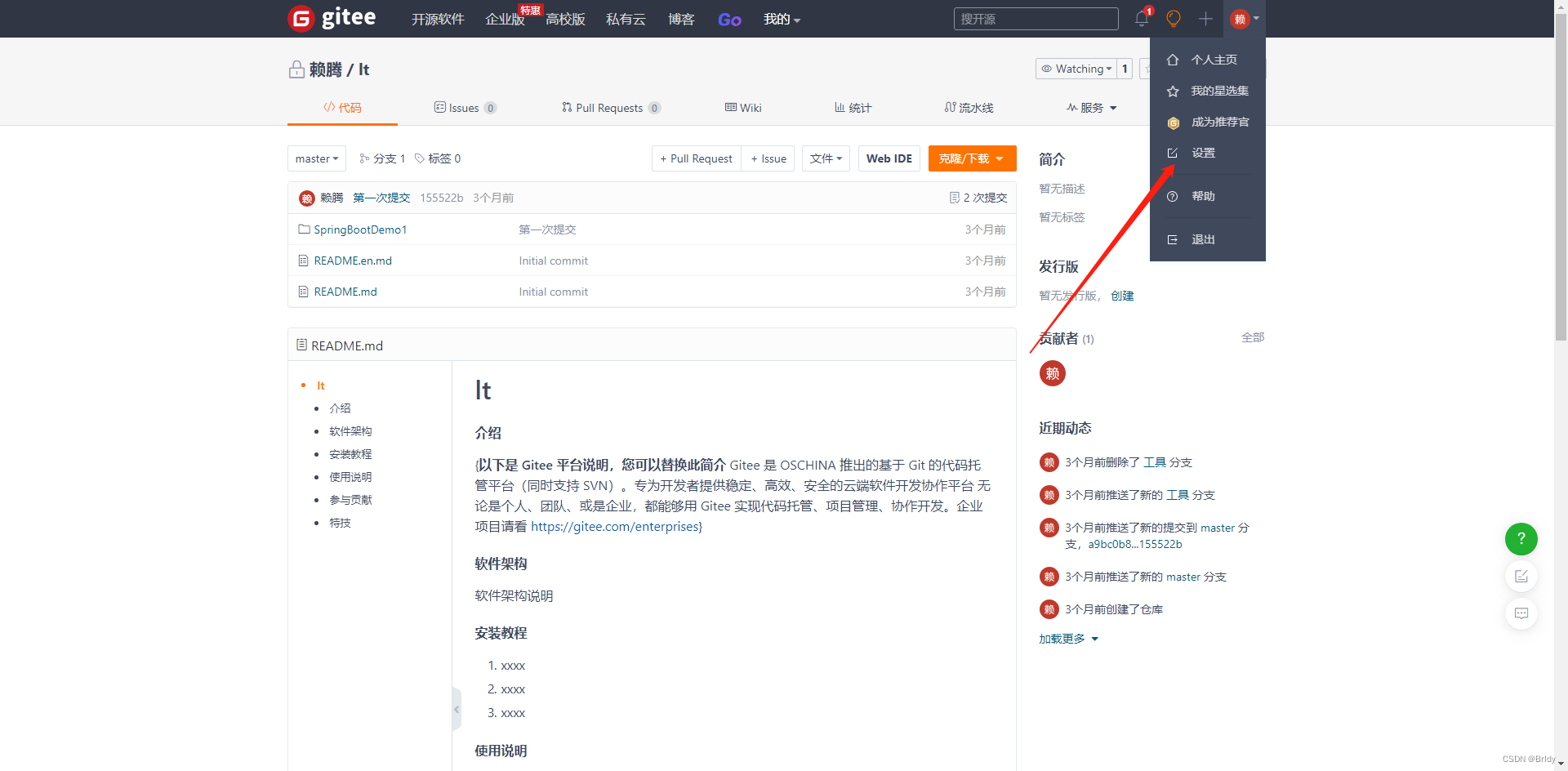Click the 搜开源 search field
Screen dimensions: 1568x771
pyautogui.click(x=1036, y=18)
